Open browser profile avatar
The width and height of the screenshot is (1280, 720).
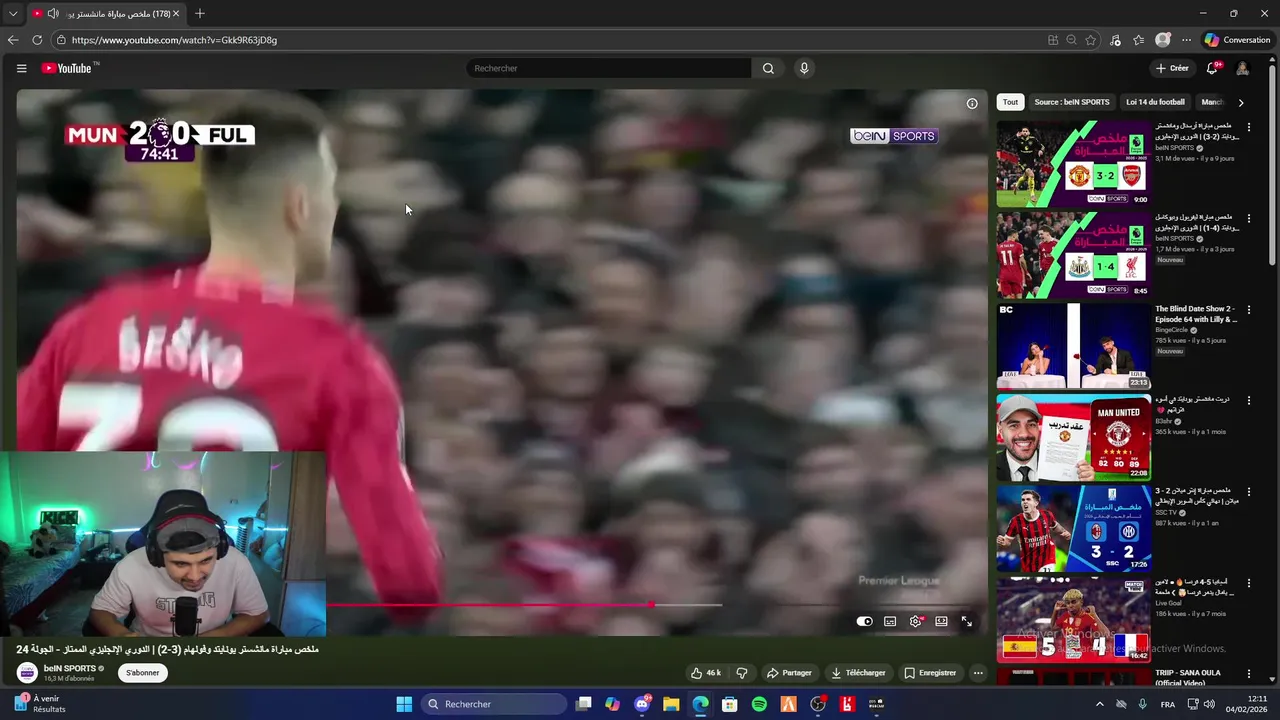(1162, 40)
